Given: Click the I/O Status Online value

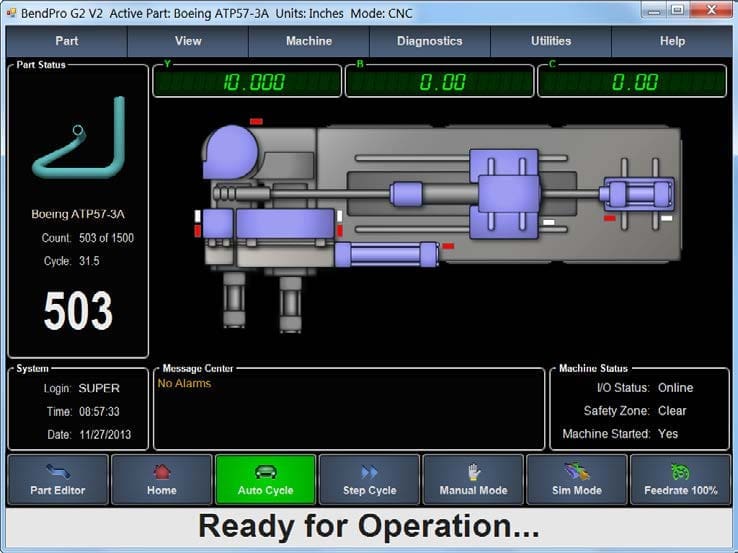Looking at the screenshot, I should [675, 388].
